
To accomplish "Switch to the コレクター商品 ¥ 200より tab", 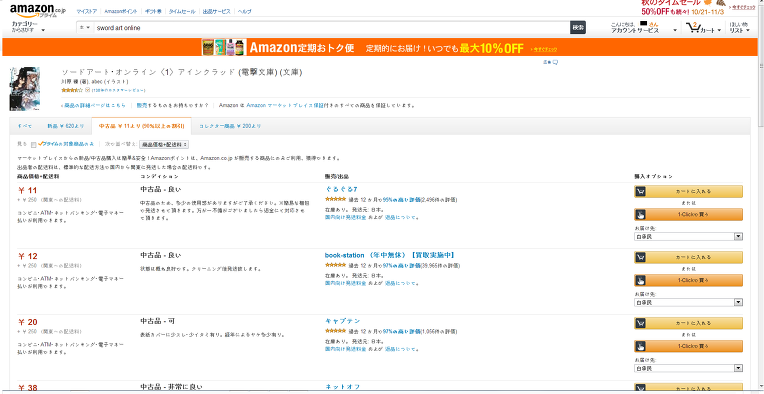I will pyautogui.click(x=230, y=126).
